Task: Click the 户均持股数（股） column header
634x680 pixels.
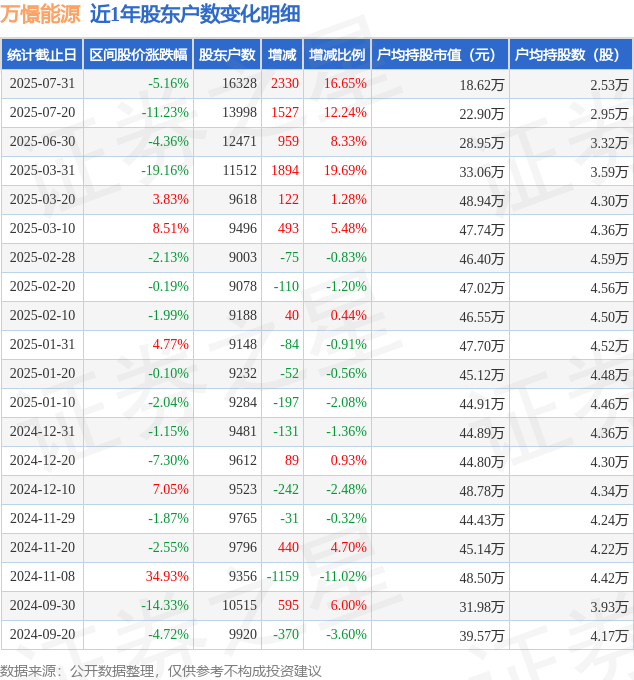Action: [x=571, y=55]
